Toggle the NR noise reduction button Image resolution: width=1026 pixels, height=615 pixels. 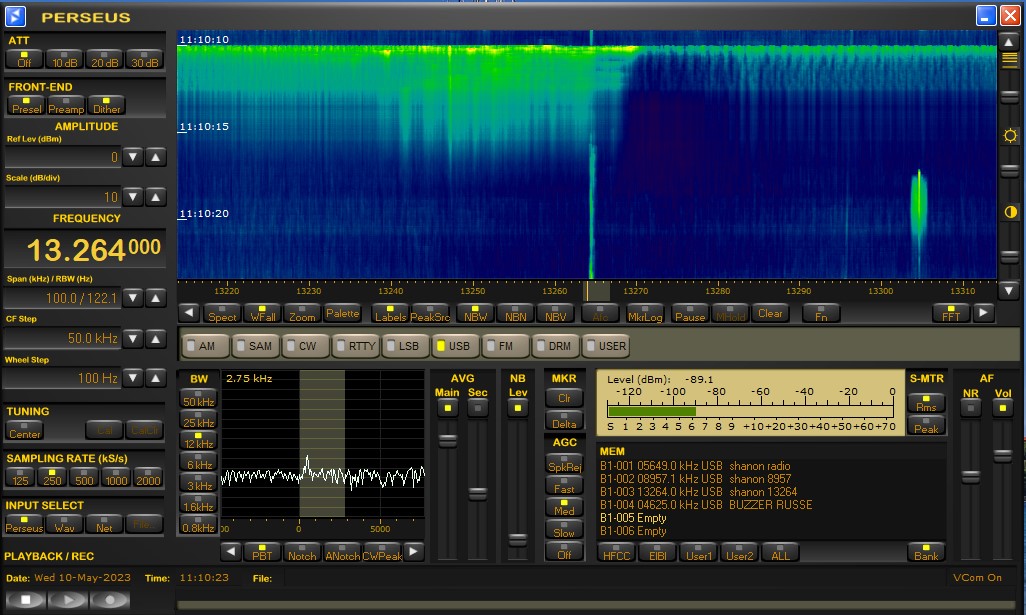point(970,408)
